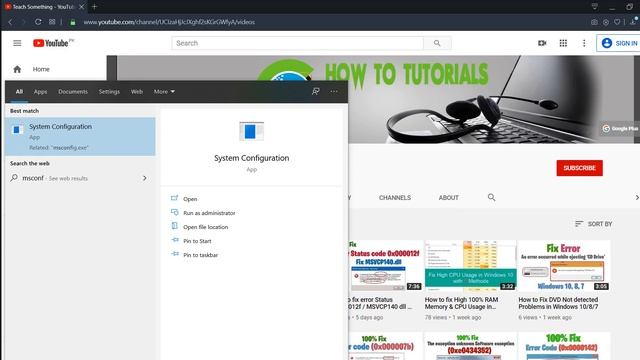Choose Run as administrator

click(209, 213)
